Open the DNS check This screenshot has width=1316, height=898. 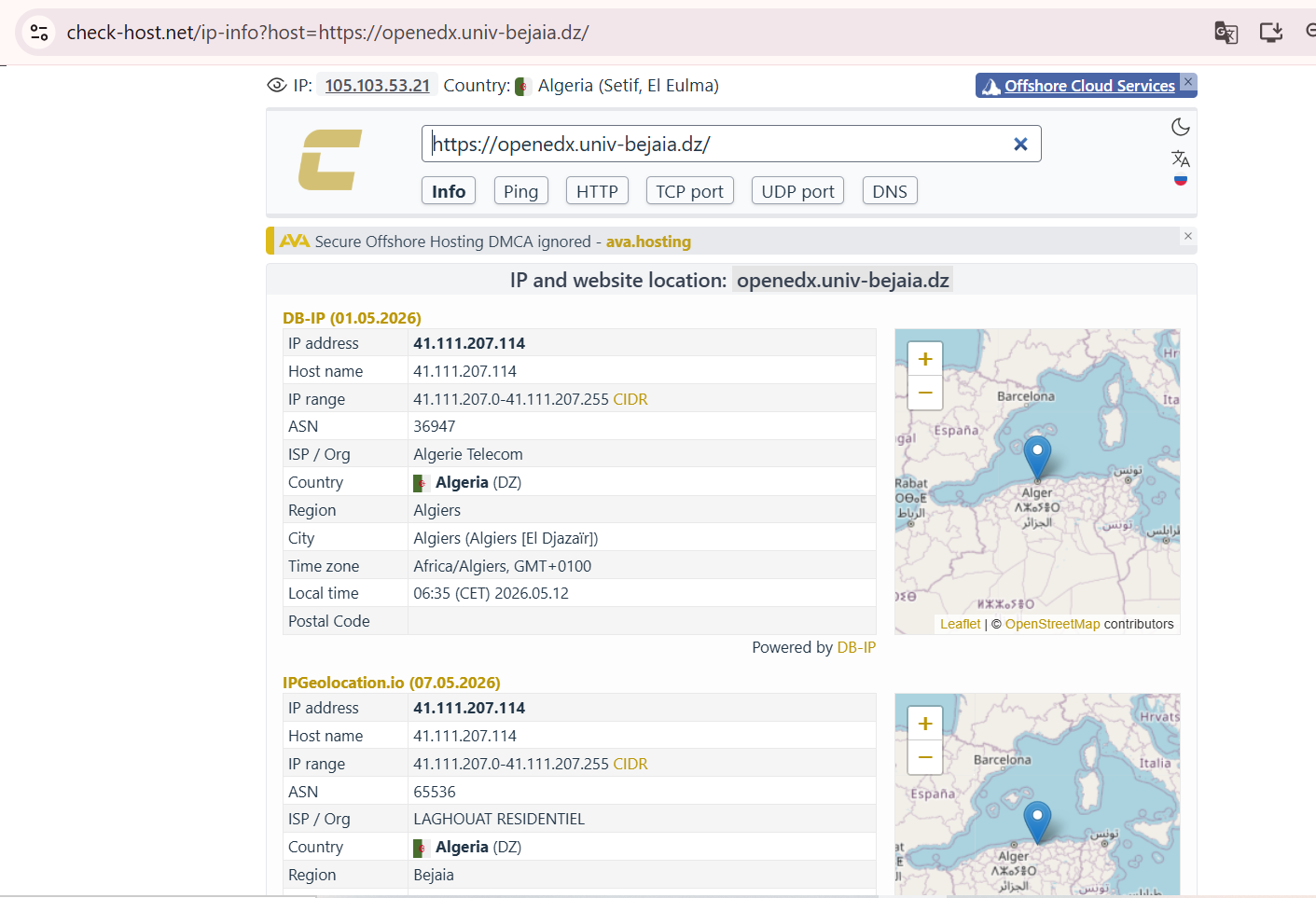click(890, 191)
